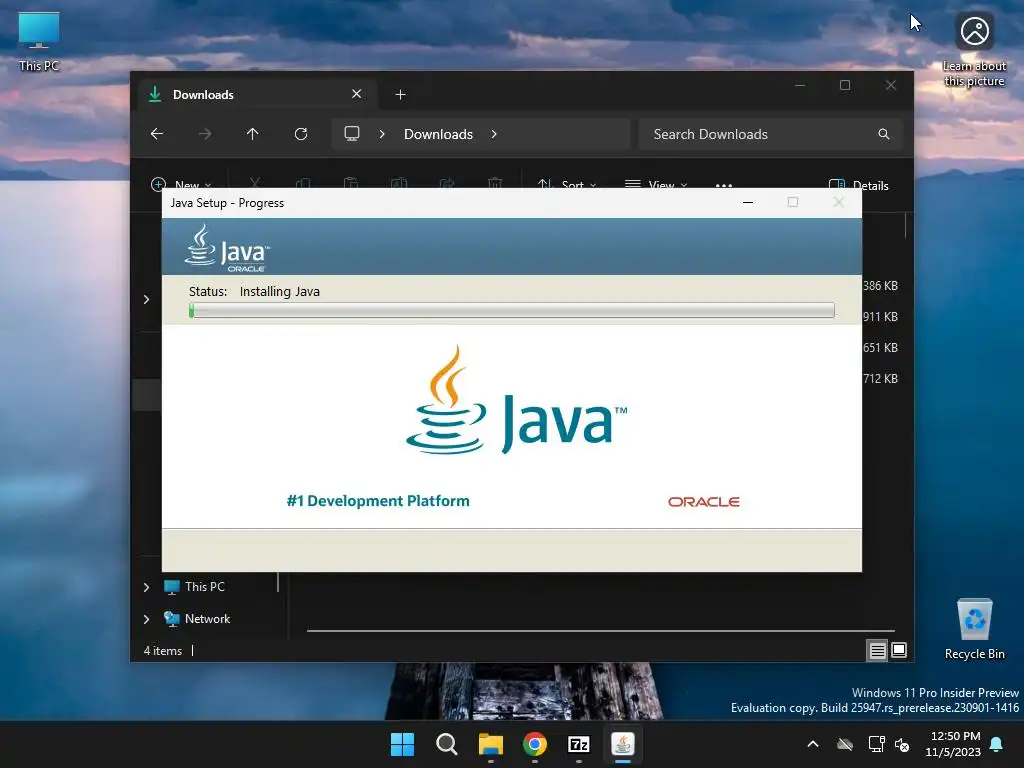Open the New dropdown in Explorer toolbar
This screenshot has width=1024, height=768.
tap(182, 185)
